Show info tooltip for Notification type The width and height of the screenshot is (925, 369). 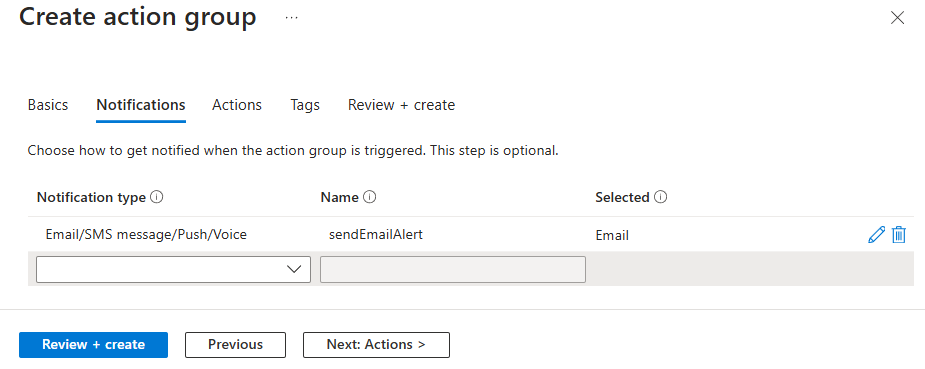click(157, 197)
